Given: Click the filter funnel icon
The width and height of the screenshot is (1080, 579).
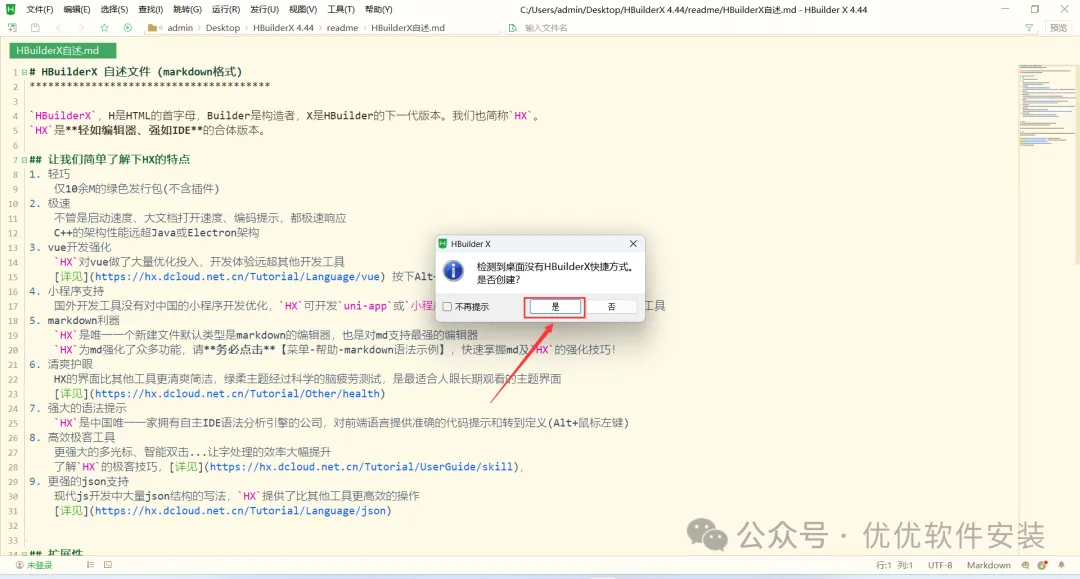Looking at the screenshot, I should [x=1029, y=28].
